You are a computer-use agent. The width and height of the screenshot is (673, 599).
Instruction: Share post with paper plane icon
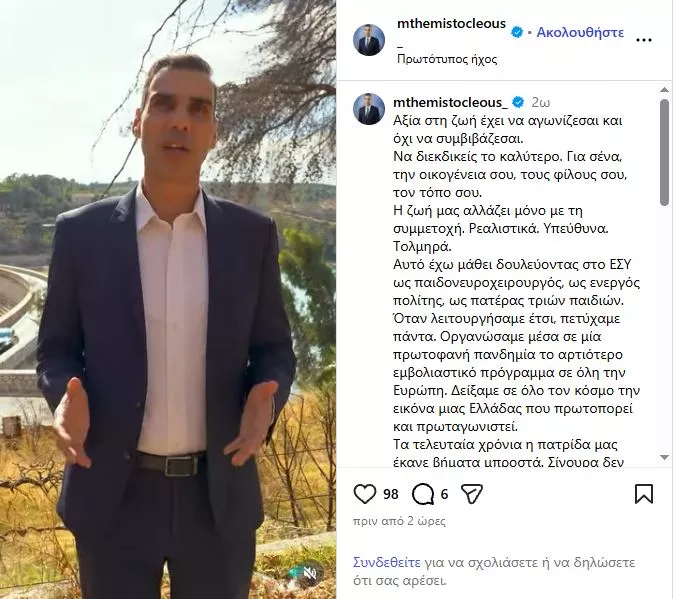pos(472,493)
